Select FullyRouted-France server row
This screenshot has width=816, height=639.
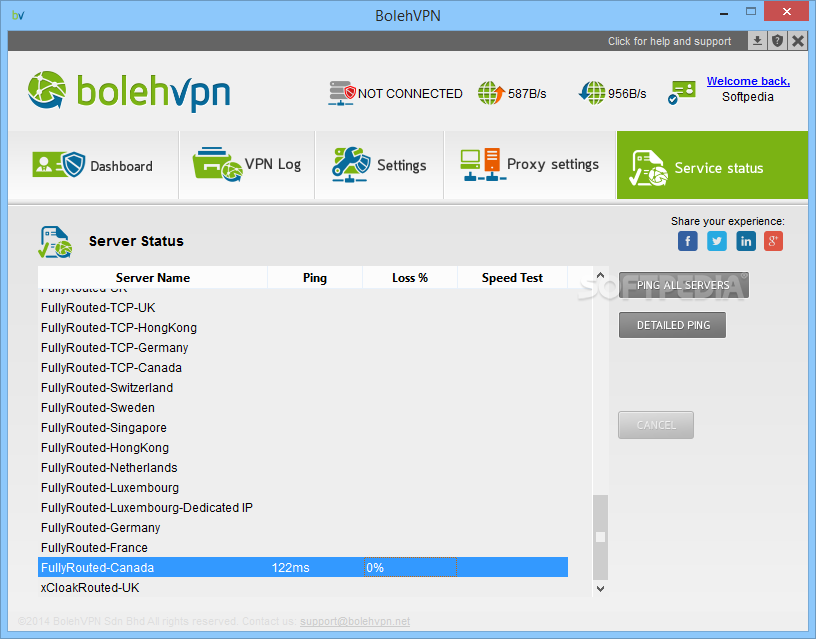coord(303,547)
